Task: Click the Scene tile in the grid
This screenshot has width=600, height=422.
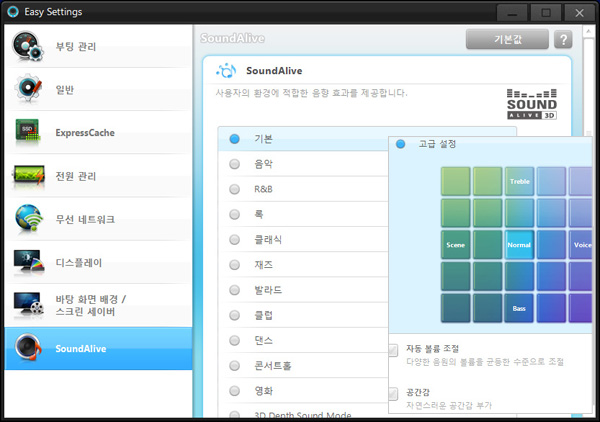Action: pos(454,244)
